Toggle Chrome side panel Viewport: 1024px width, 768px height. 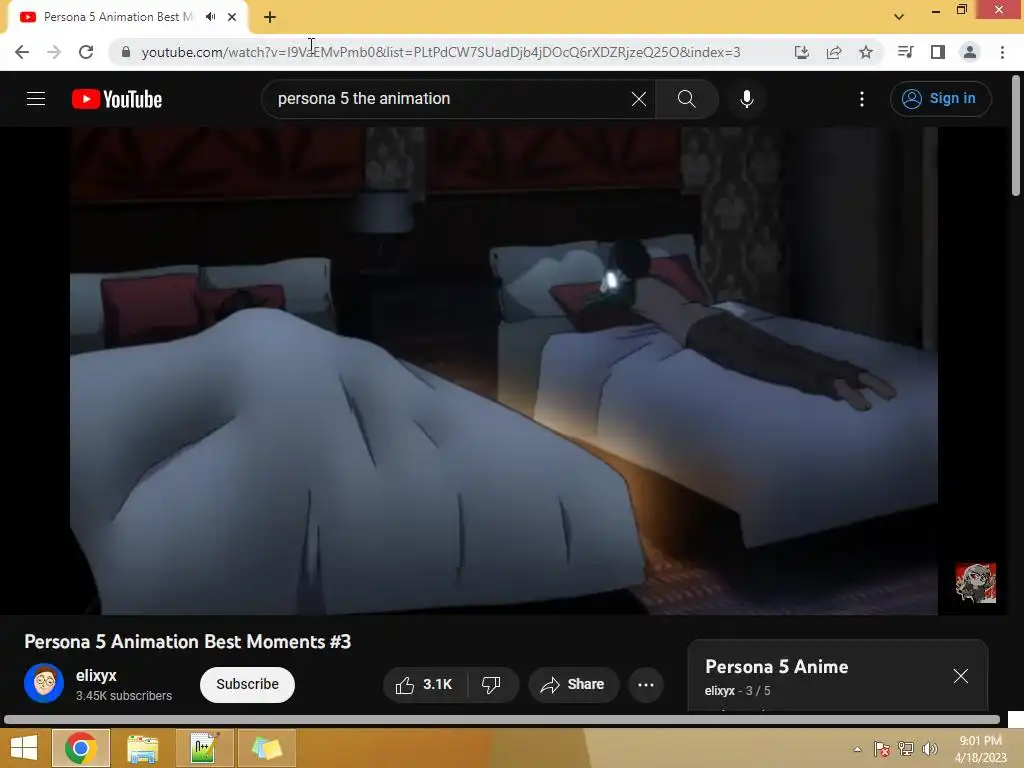tap(938, 52)
